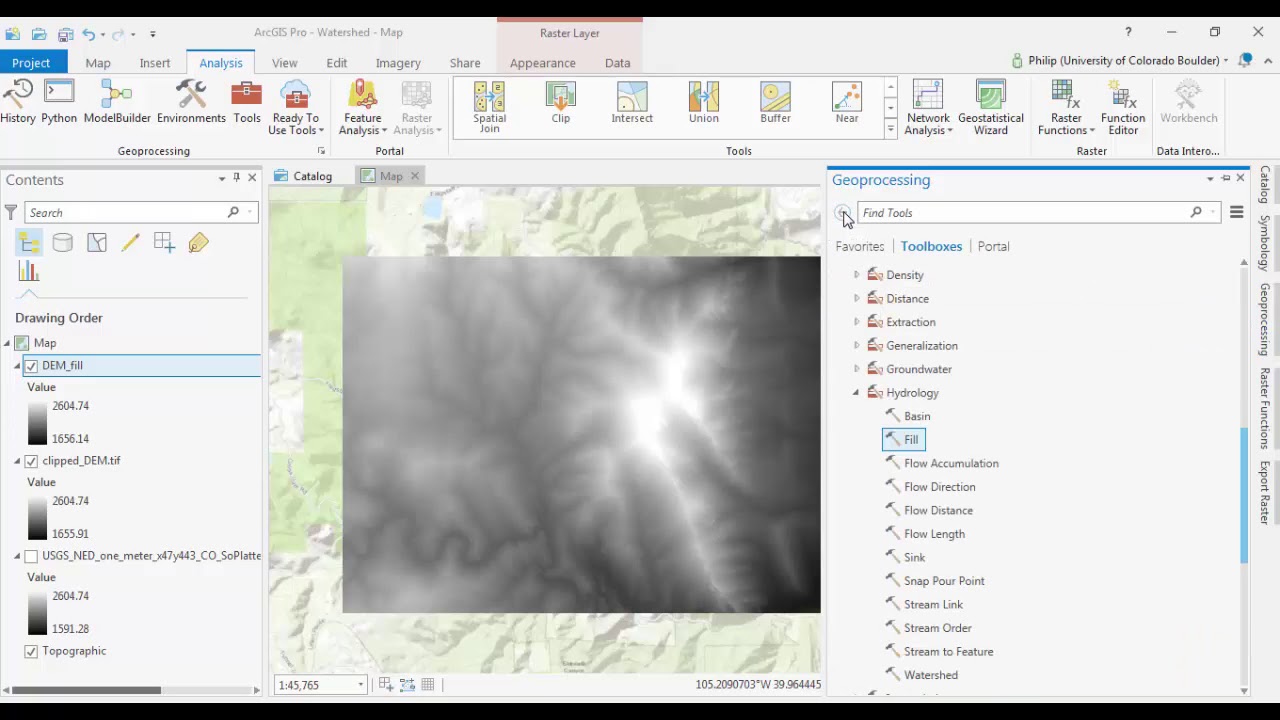1280x720 pixels.
Task: Switch to Portal tools list
Action: tap(993, 246)
